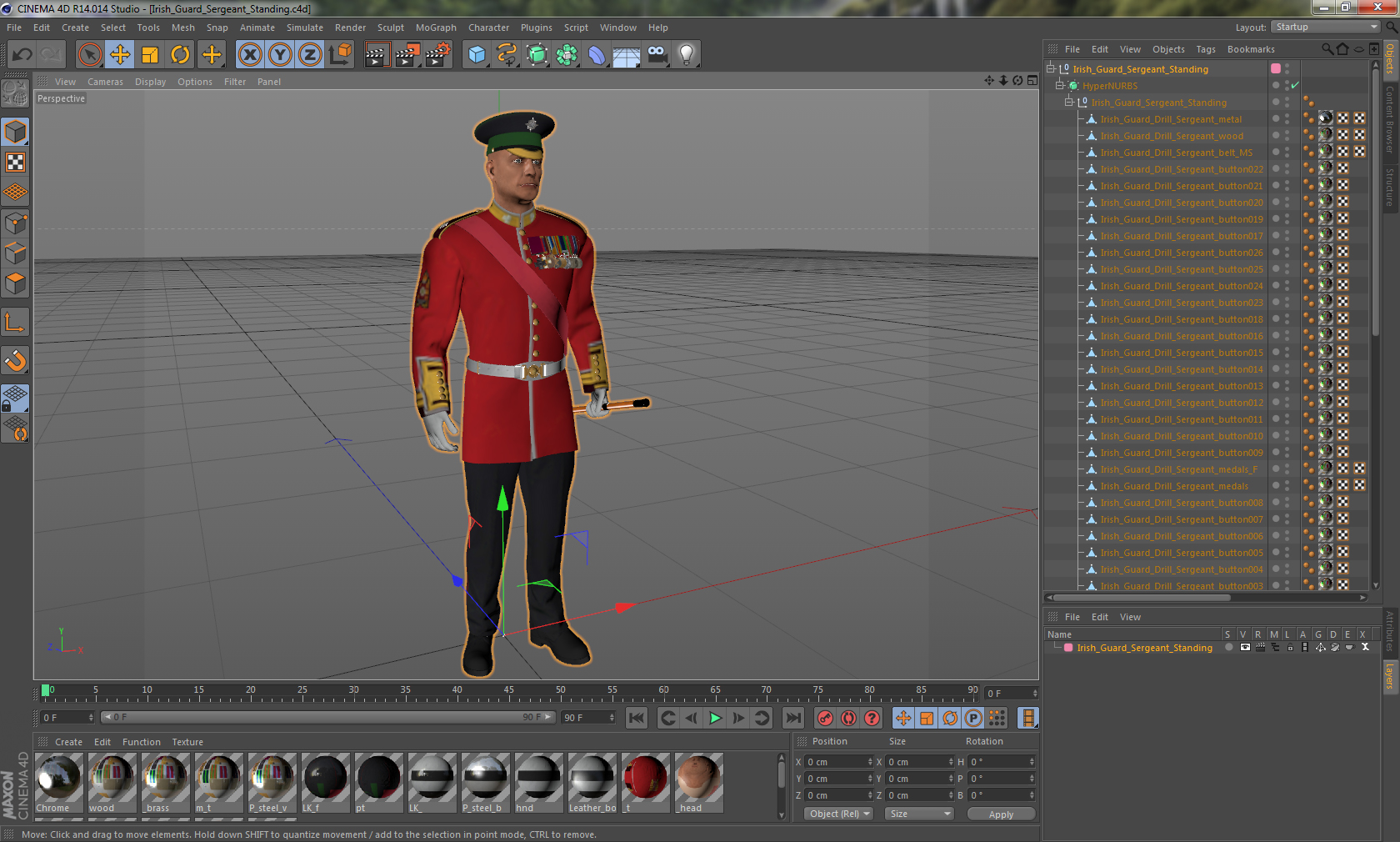Open material manager Texture menu

(187, 742)
